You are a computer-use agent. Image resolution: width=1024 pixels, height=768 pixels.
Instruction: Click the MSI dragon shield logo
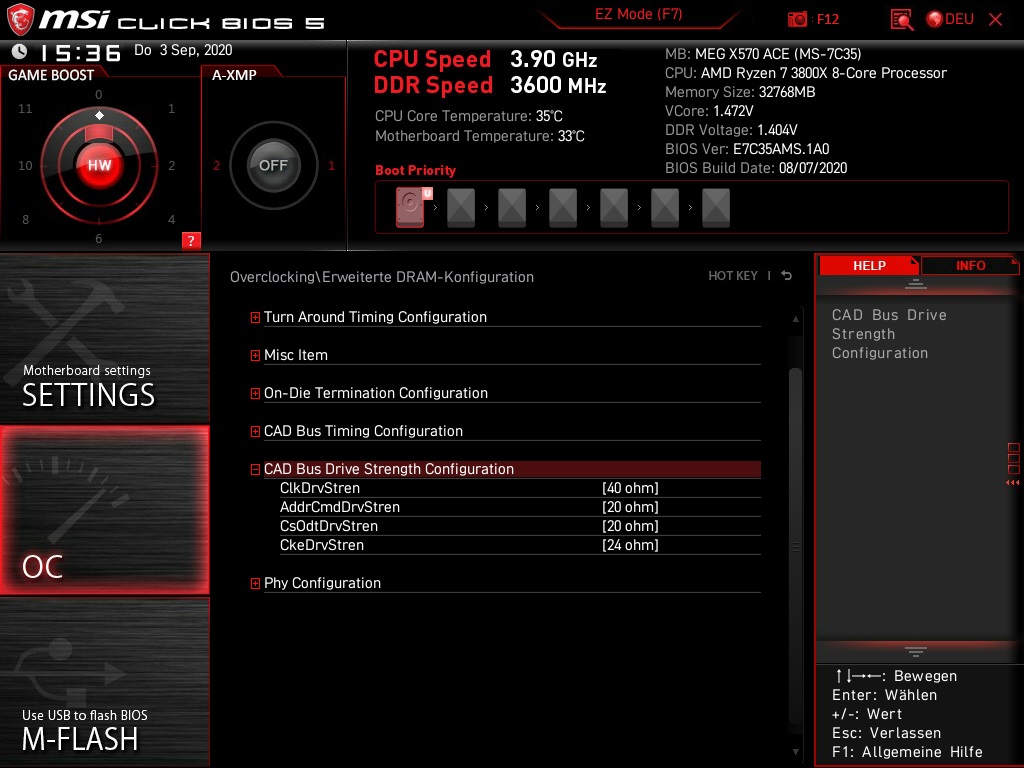[20, 20]
